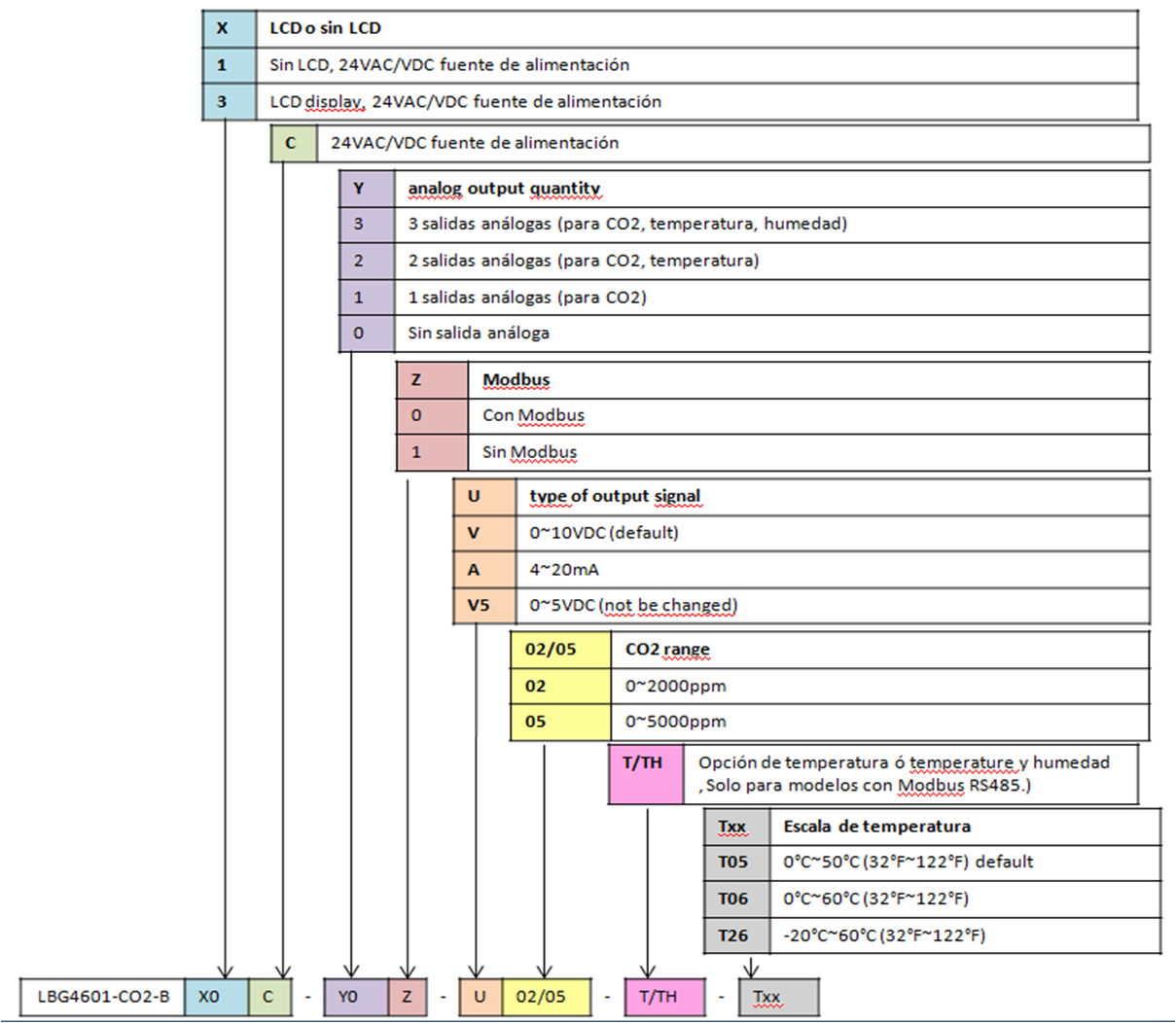Select '2 salidas análogas (para CO2, temperatura)' text
The image size is (1176, 1023).
(x=584, y=261)
